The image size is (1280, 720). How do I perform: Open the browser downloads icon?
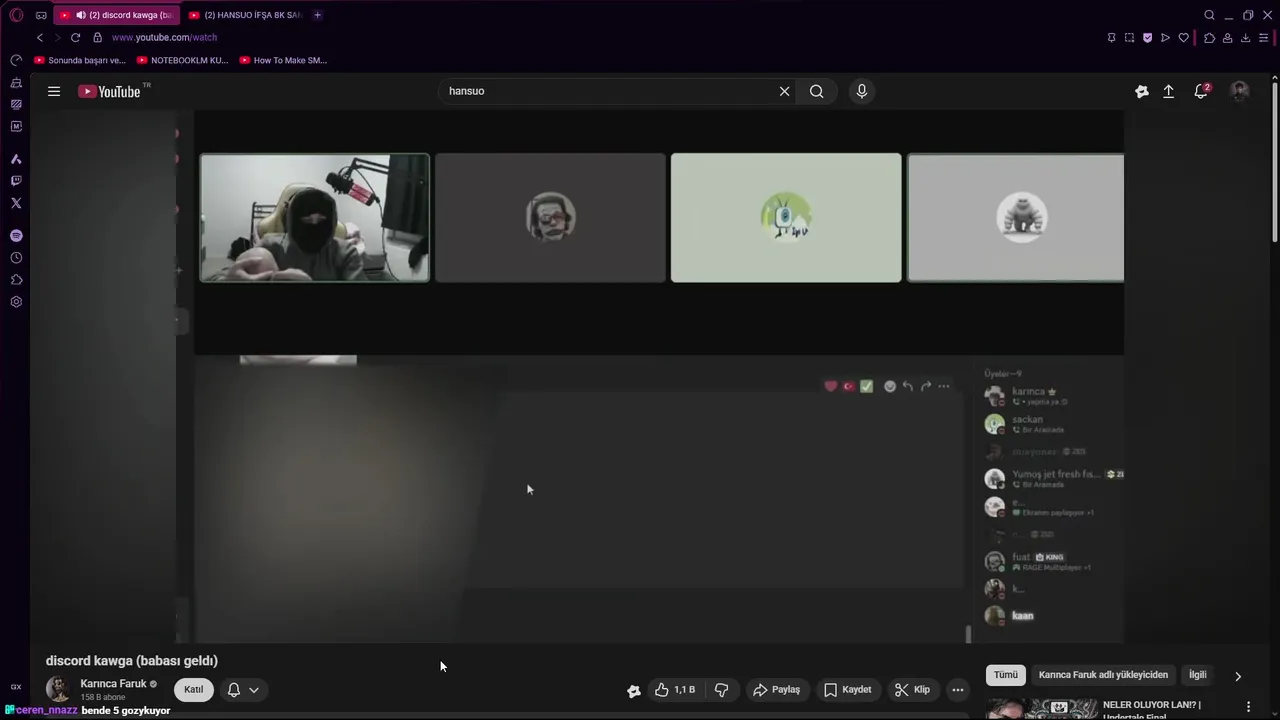pos(1245,38)
